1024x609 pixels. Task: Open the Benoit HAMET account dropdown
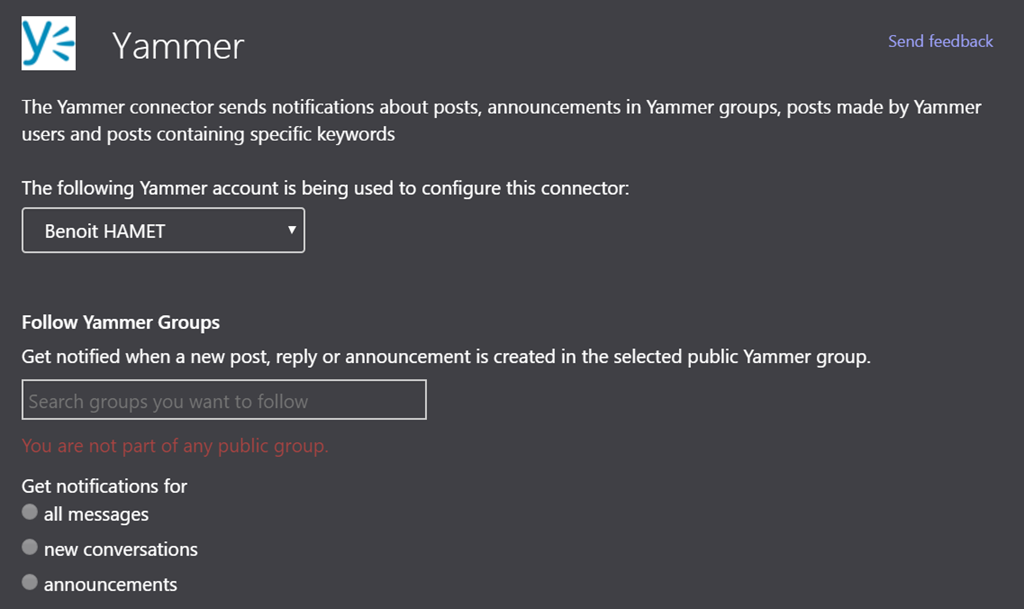point(163,231)
